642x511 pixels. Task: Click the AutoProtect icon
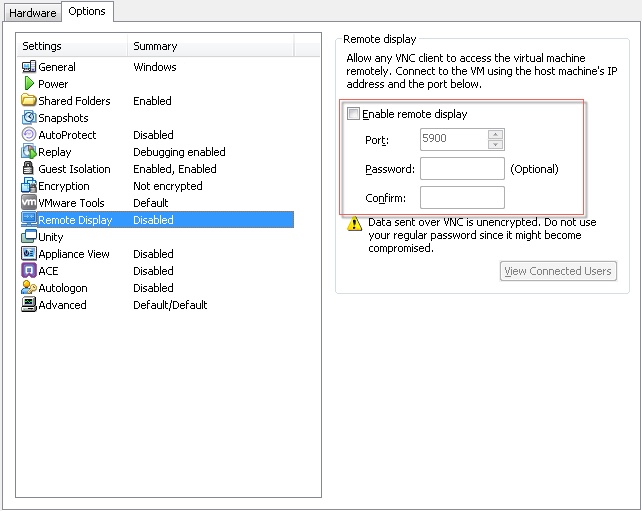coord(28,135)
